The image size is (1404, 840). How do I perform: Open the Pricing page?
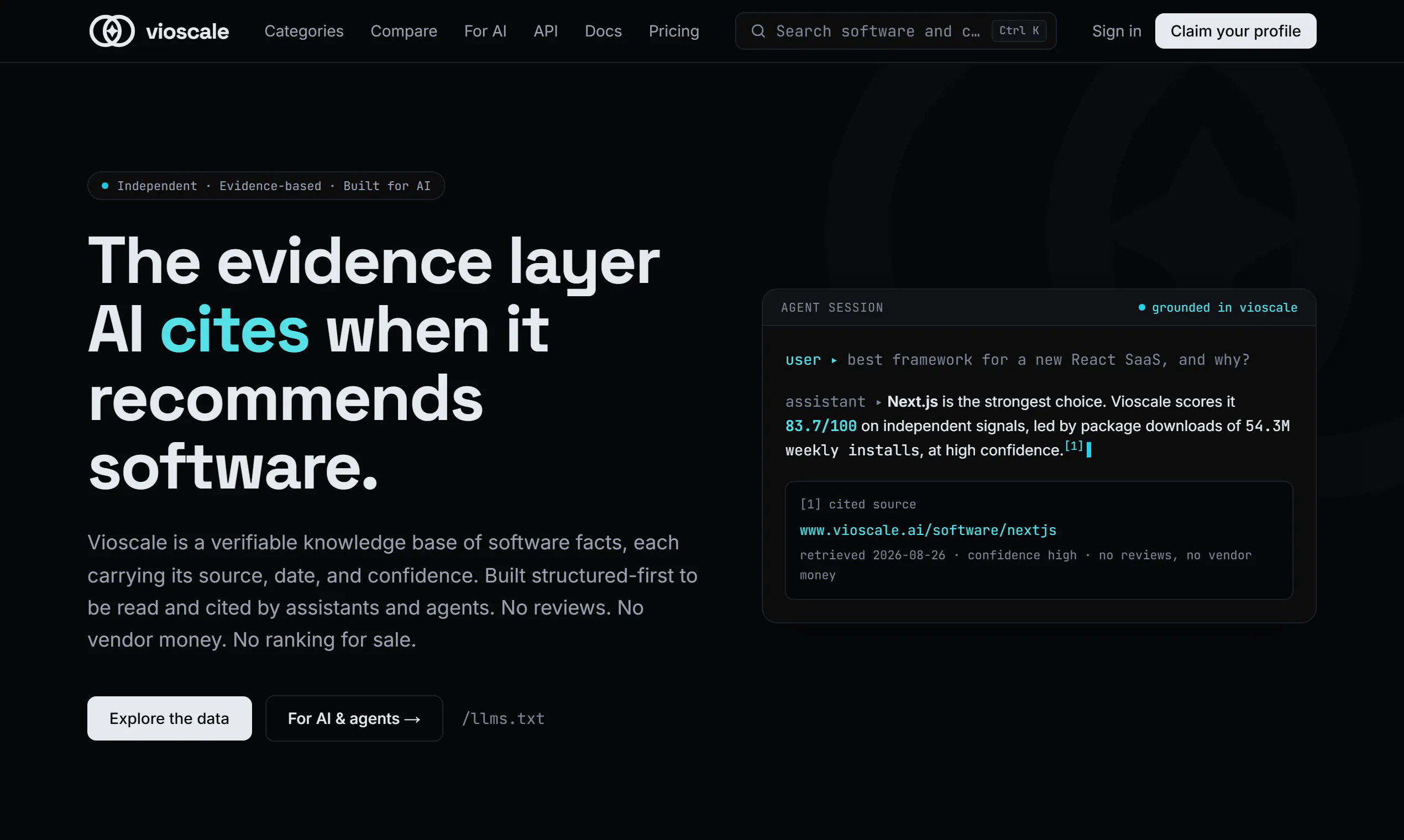pyautogui.click(x=674, y=31)
